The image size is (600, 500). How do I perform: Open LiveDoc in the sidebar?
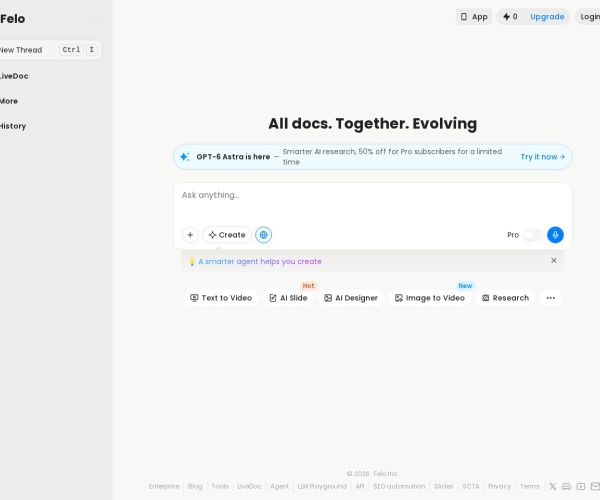[14, 76]
